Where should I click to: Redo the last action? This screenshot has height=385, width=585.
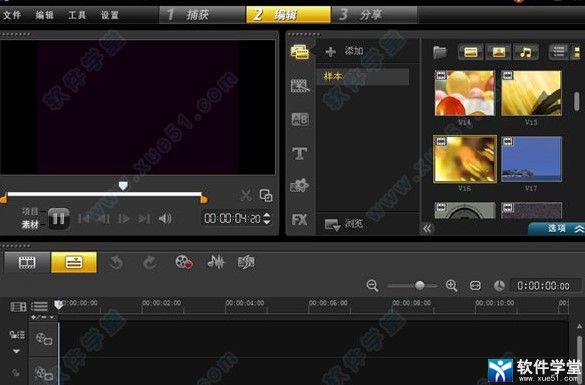150,263
